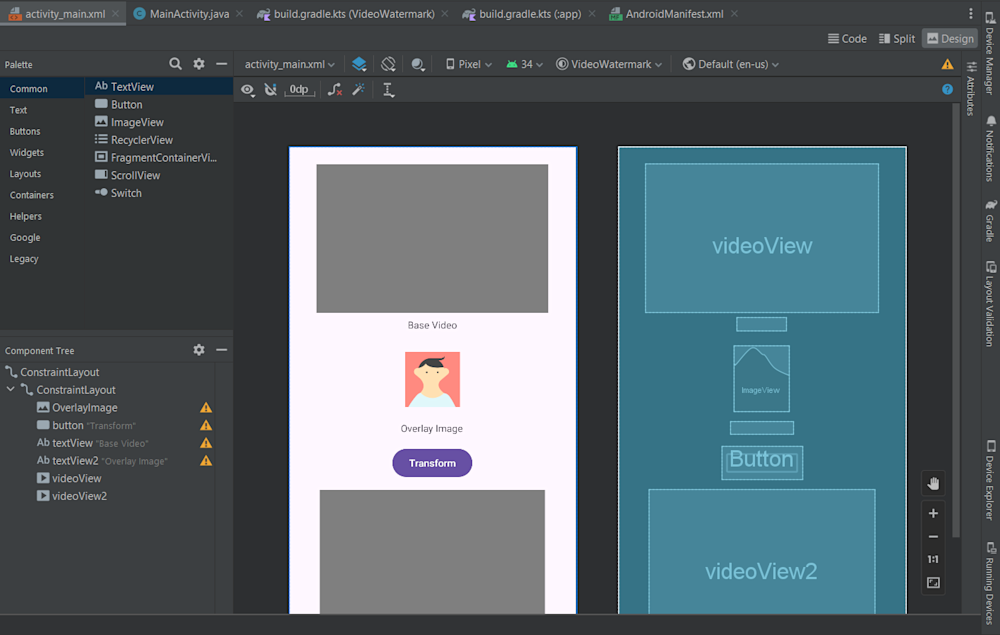Open the Guidelines tool in toolbar
This screenshot has width=1000, height=635.
point(388,90)
